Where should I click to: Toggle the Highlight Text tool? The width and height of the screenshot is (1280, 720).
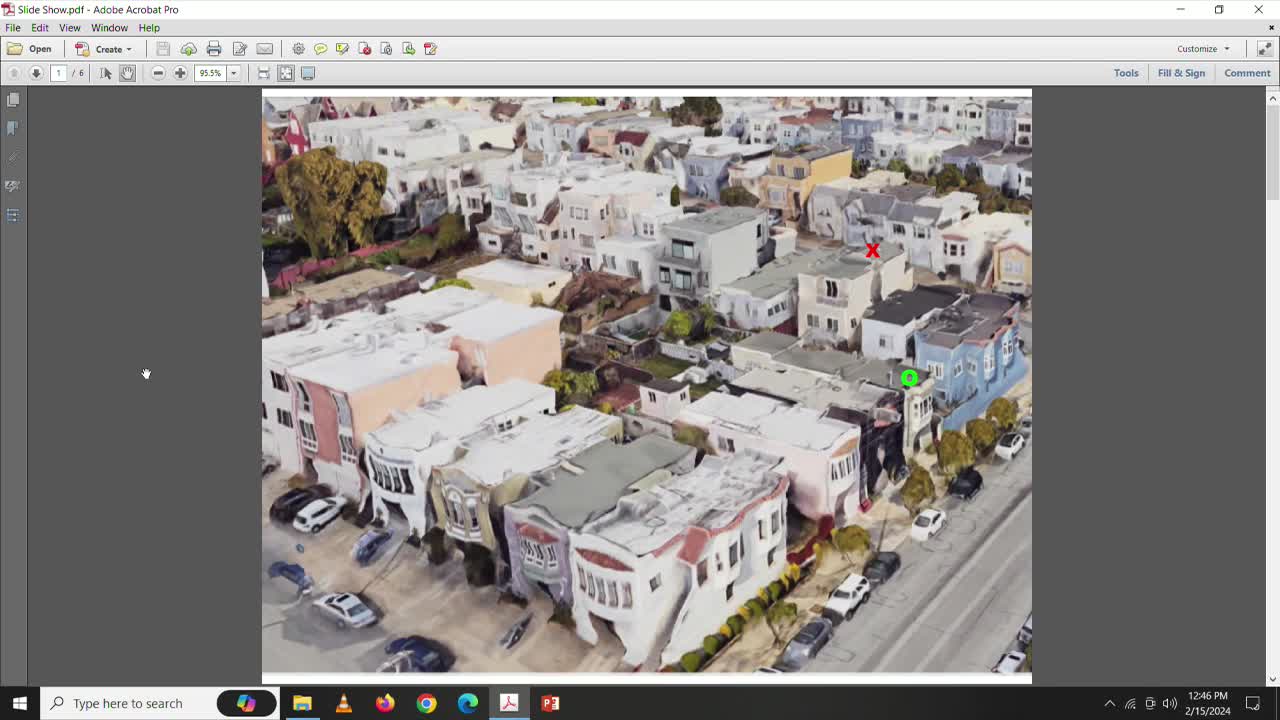(341, 48)
